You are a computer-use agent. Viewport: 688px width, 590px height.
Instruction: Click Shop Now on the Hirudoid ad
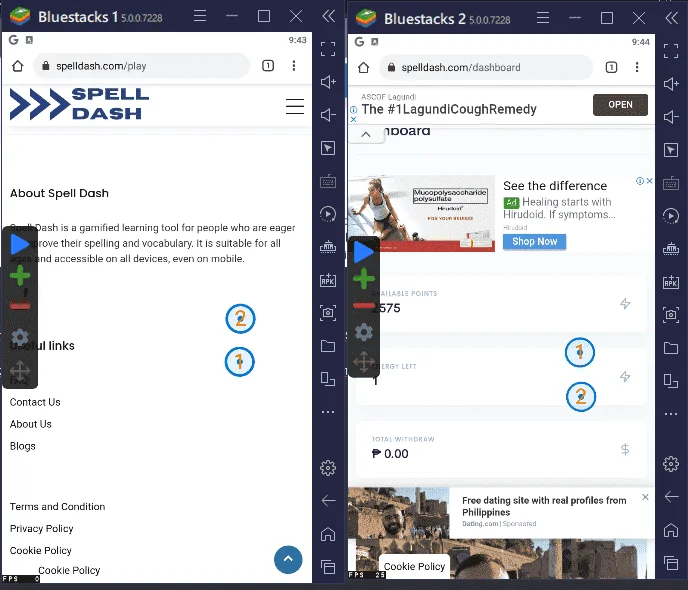coord(534,242)
